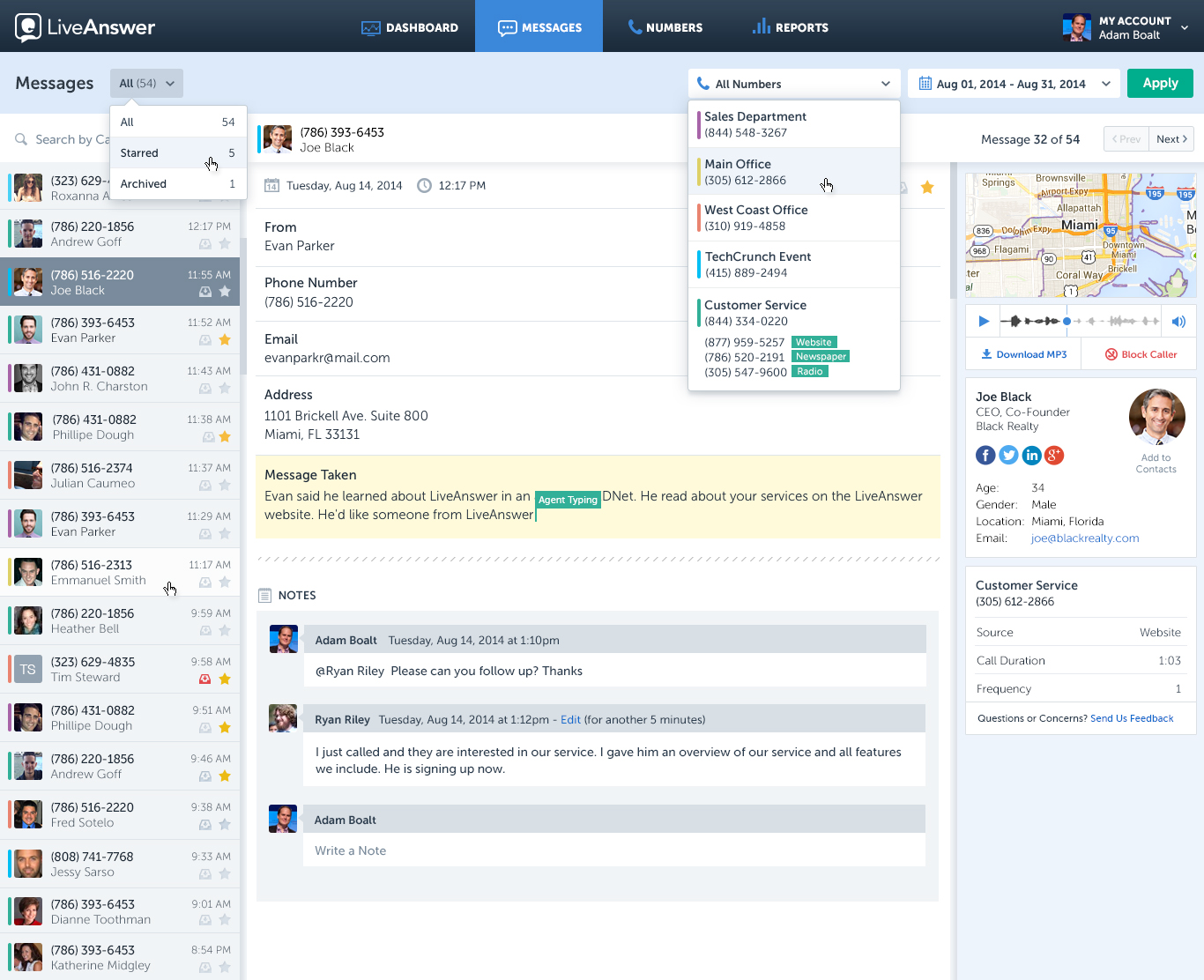Play the recorded call audio

(x=984, y=322)
